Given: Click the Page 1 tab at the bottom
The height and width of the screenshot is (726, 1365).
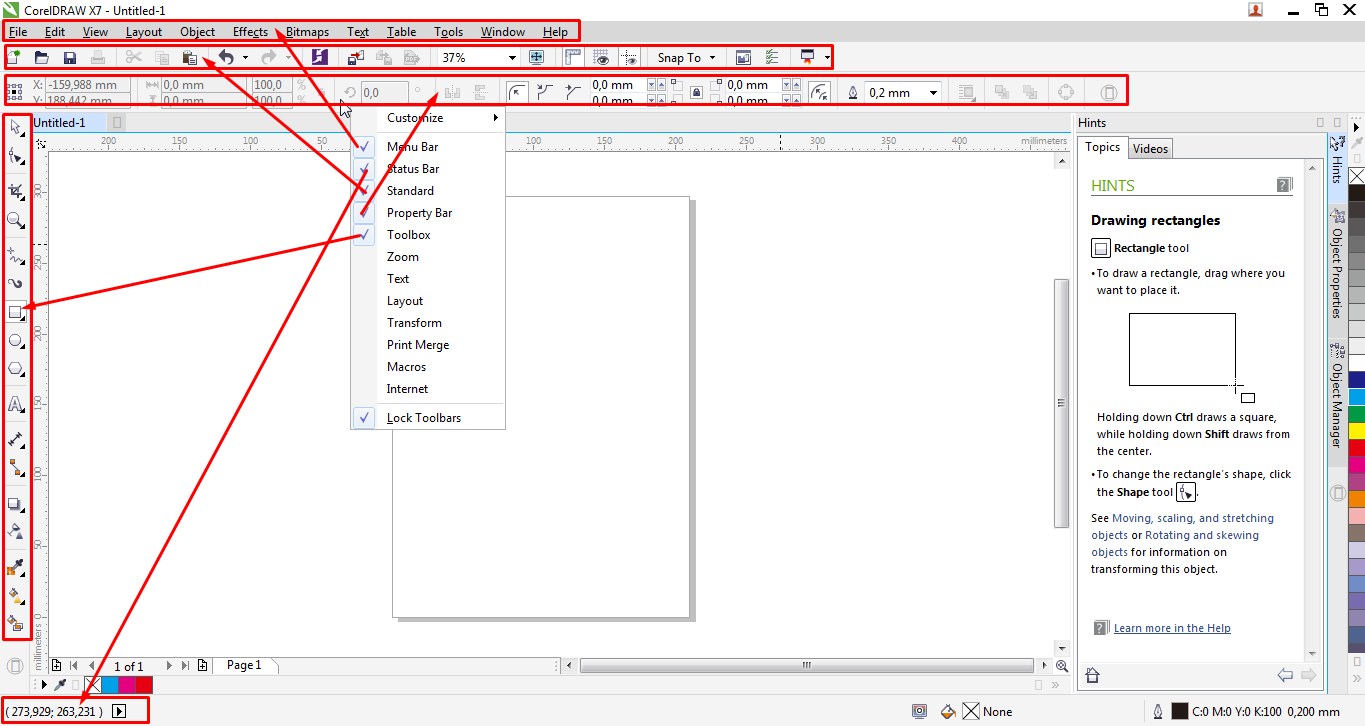Looking at the screenshot, I should tap(245, 664).
